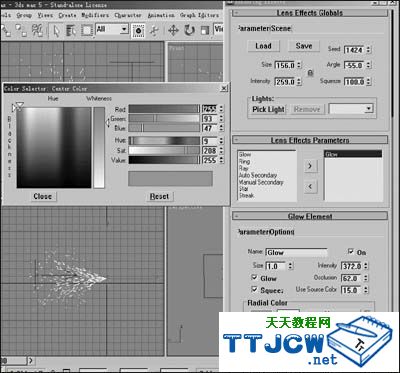Activate the Select and Rotate tool
The height and width of the screenshot is (373, 400).
(x=189, y=31)
